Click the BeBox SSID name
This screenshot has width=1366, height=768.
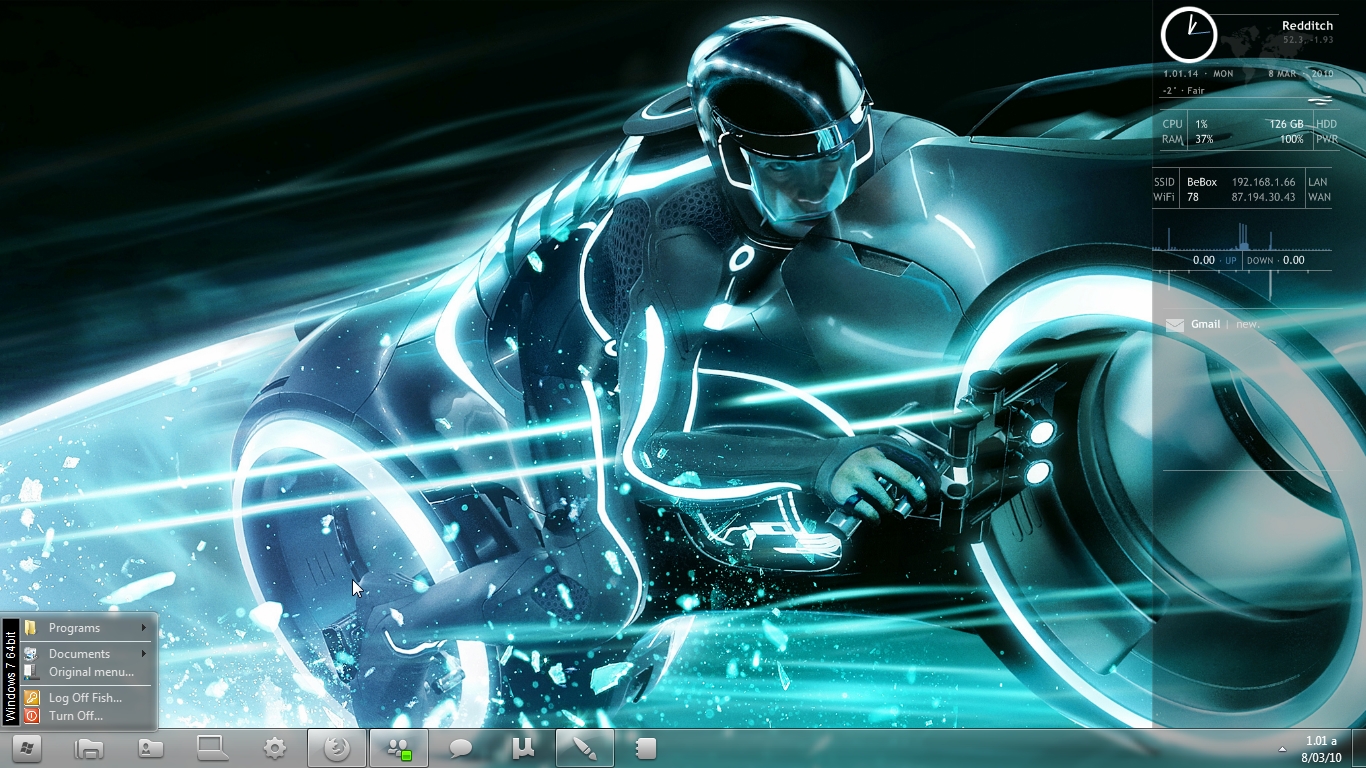pyautogui.click(x=1202, y=182)
